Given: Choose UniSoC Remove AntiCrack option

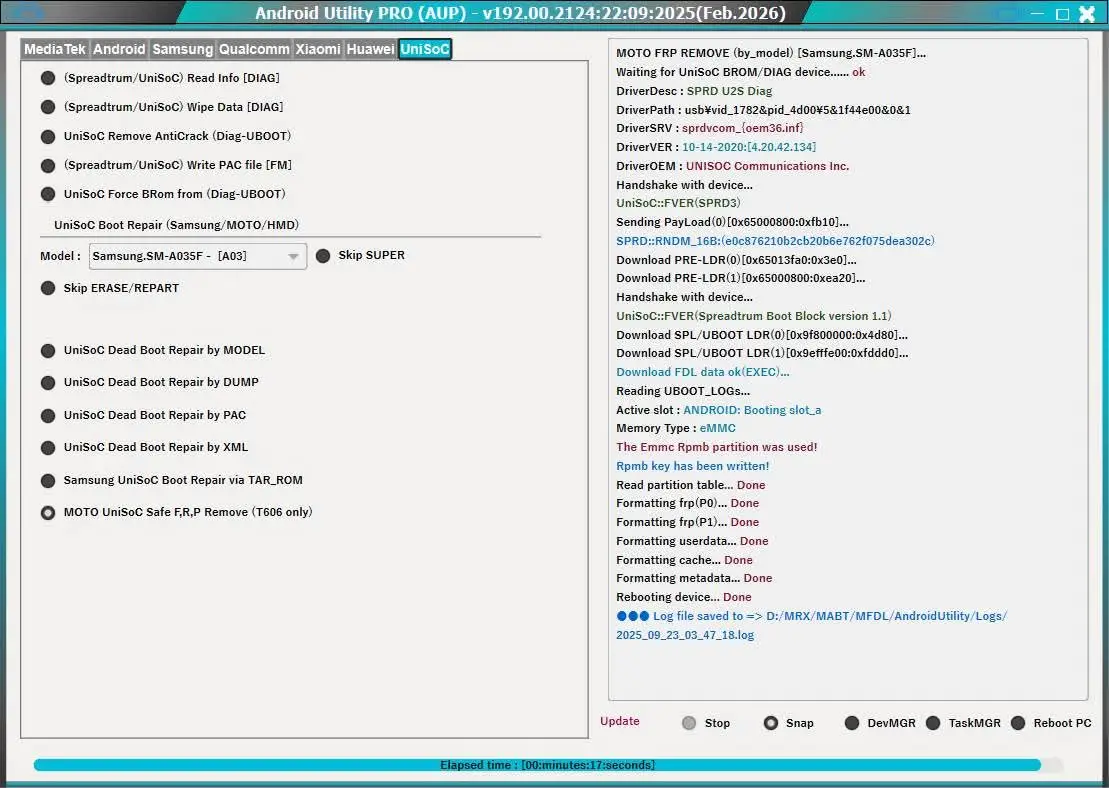Looking at the screenshot, I should click(x=48, y=136).
